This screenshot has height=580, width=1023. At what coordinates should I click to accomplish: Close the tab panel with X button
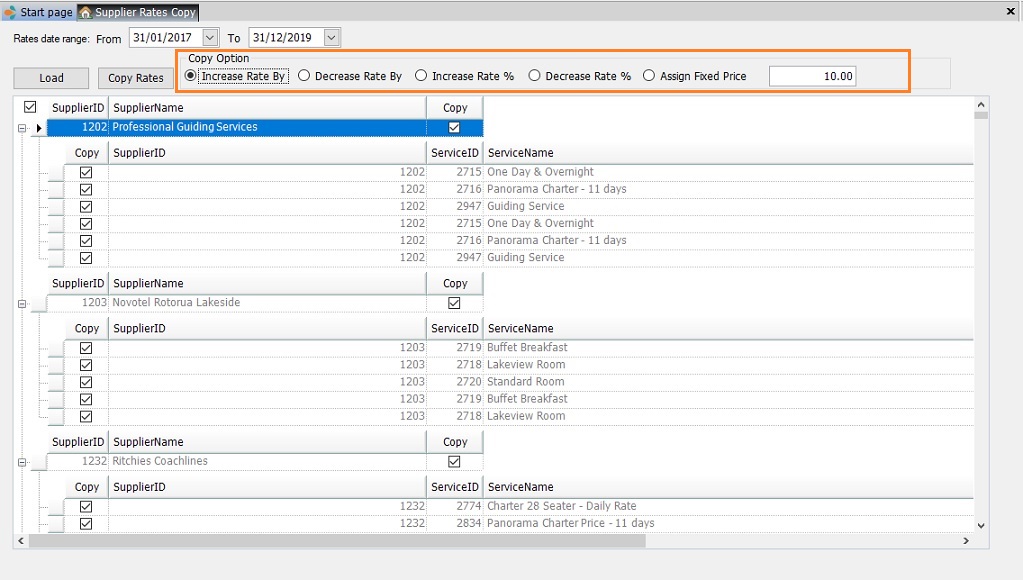1010,10
